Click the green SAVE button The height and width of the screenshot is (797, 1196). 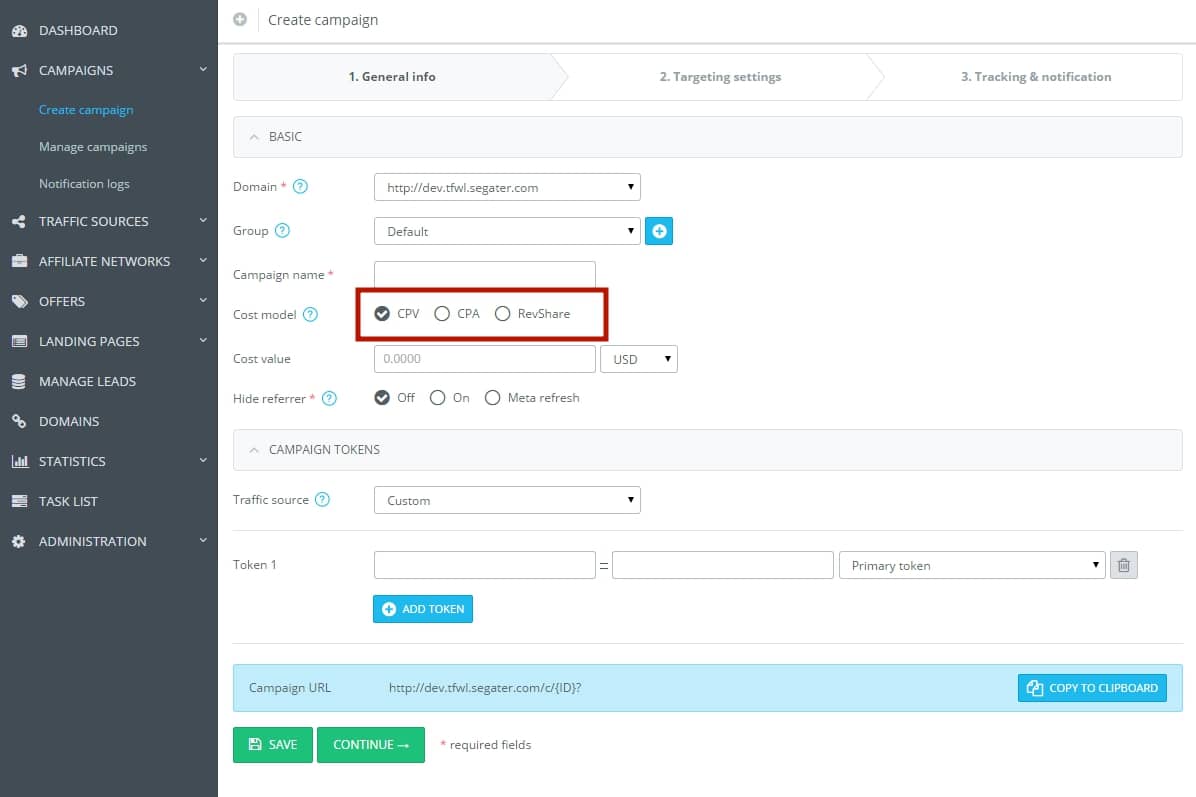(272, 744)
